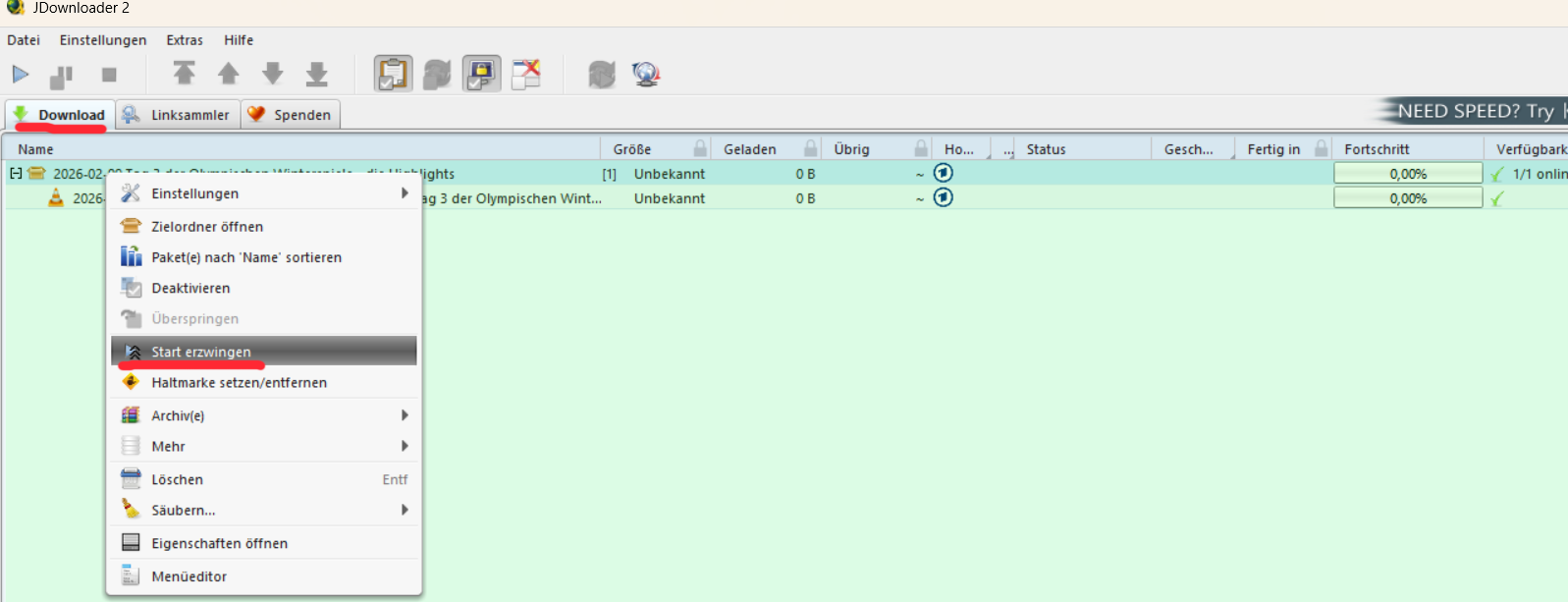Toggle premium accounts lock icon in toolbar
Image resolution: width=1568 pixels, height=602 pixels.
[481, 74]
